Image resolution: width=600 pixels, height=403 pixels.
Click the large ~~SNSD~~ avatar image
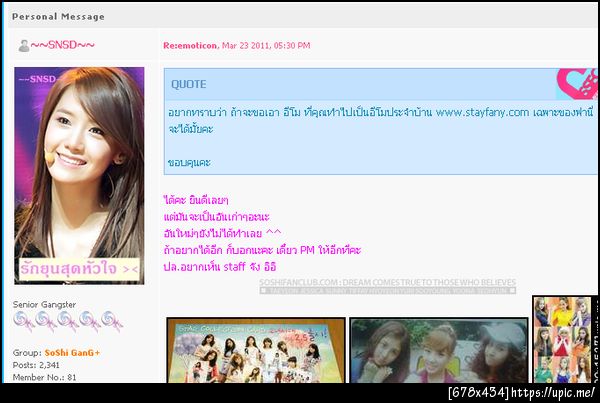coord(79,176)
